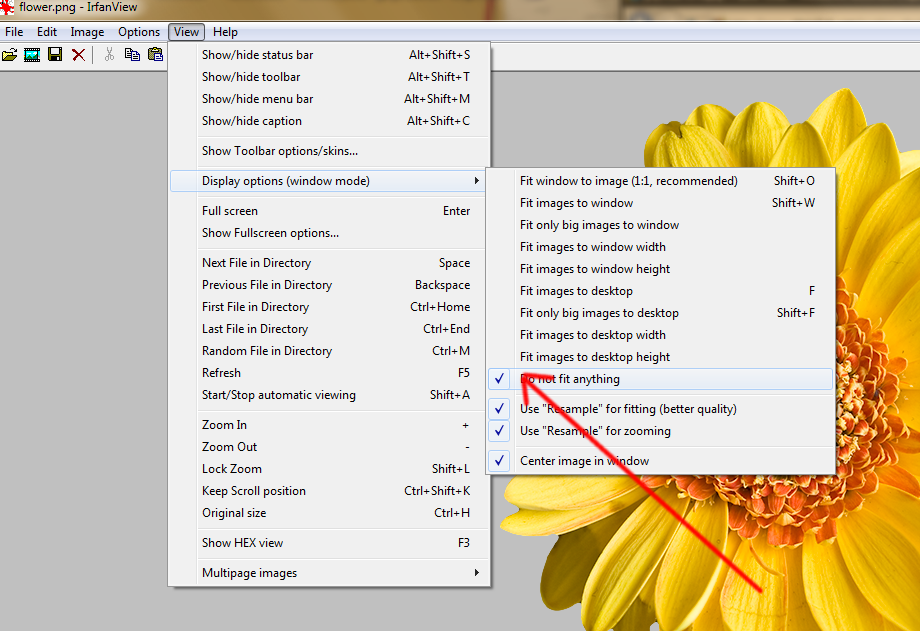
Task: Click the Open file toolbar icon
Action: click(x=9, y=55)
